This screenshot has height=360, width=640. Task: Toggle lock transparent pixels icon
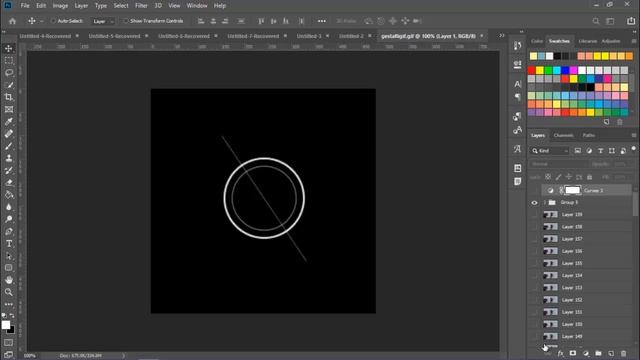point(548,177)
